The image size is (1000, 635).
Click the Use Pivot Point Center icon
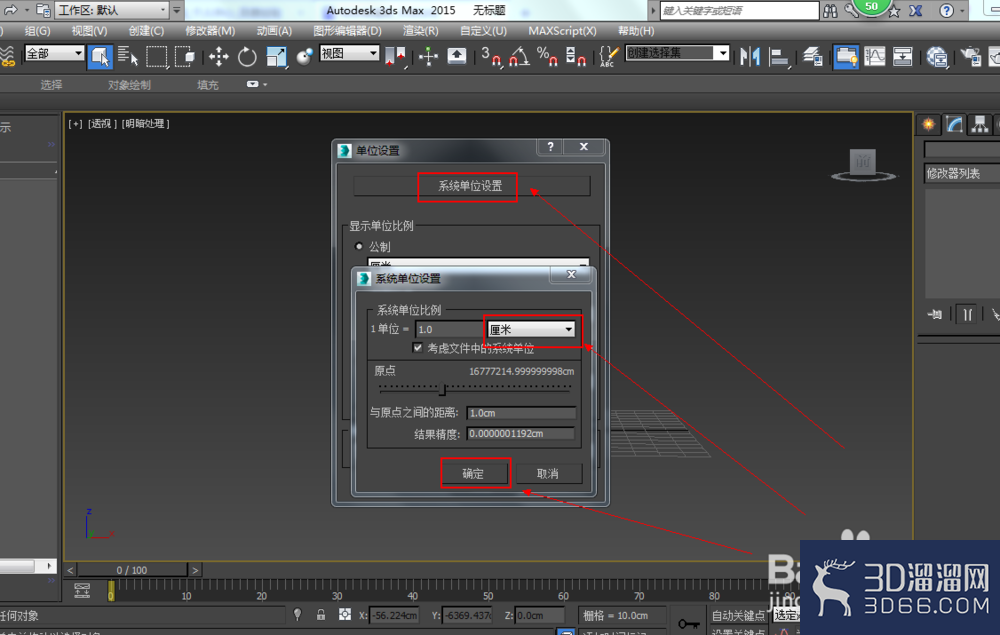(x=395, y=57)
